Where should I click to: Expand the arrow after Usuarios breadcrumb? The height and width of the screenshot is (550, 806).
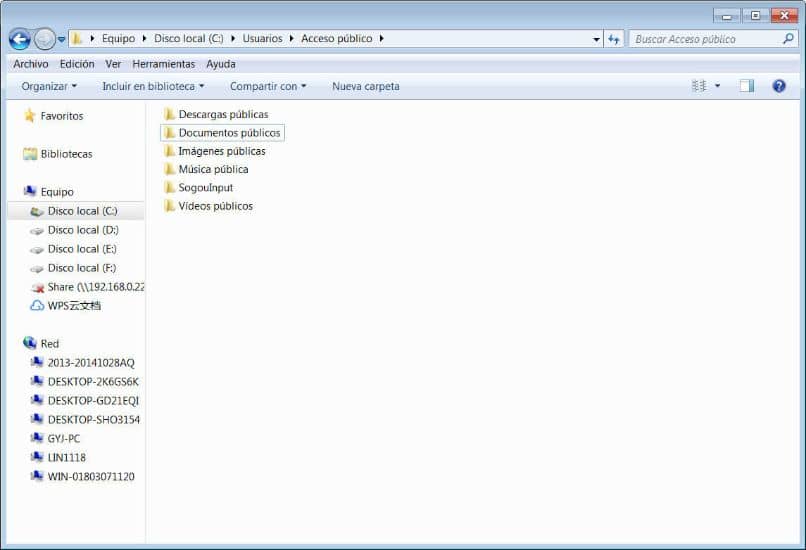click(291, 39)
